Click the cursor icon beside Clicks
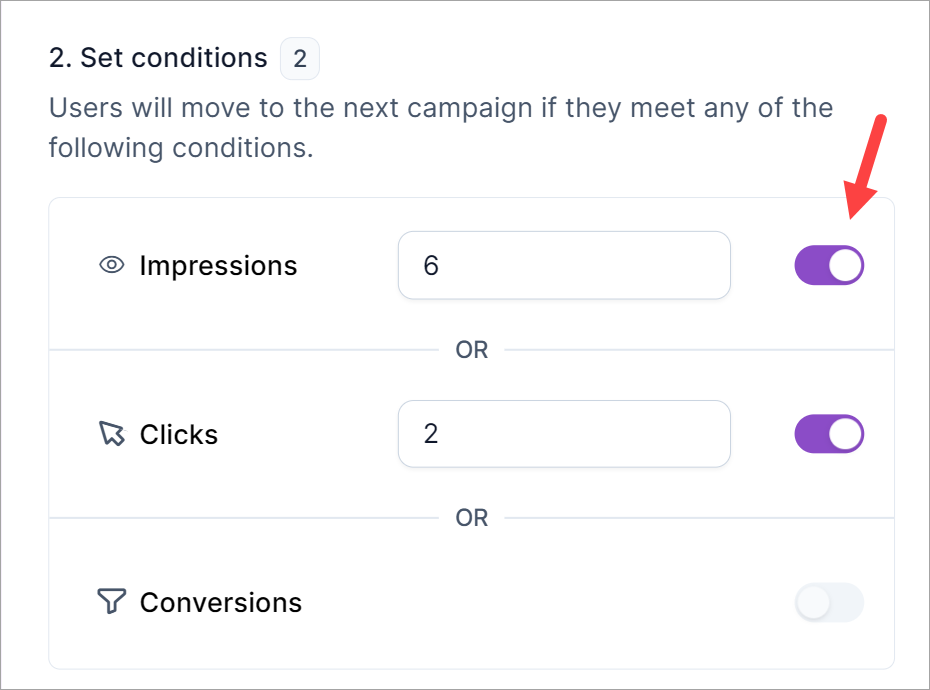Screen dimensions: 930x690 click(x=111, y=434)
